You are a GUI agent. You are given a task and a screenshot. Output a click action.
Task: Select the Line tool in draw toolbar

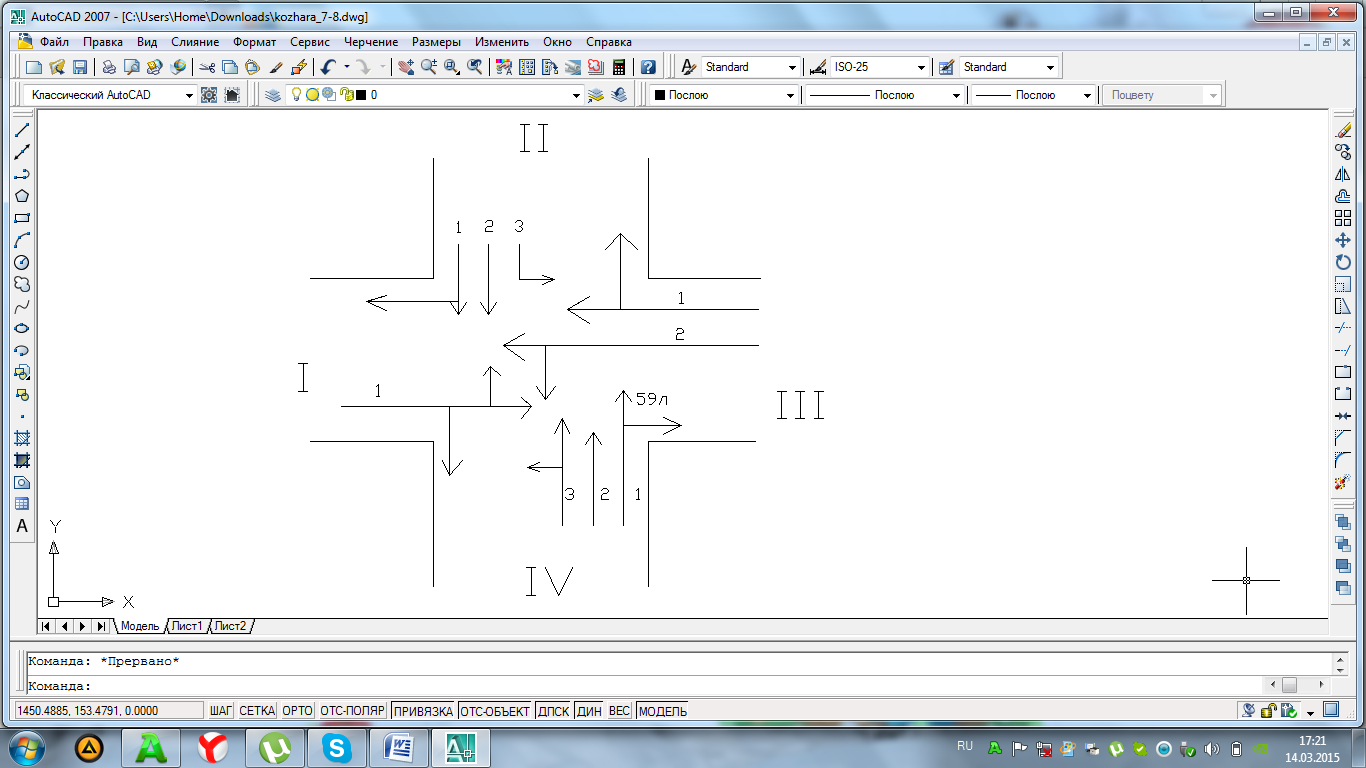(22, 130)
